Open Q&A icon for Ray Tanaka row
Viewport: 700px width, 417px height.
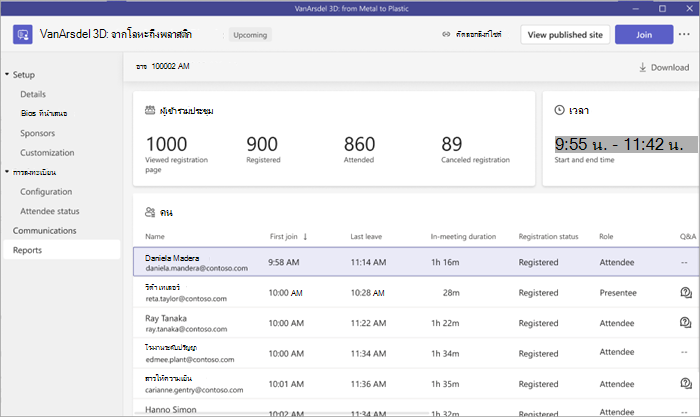coord(685,322)
